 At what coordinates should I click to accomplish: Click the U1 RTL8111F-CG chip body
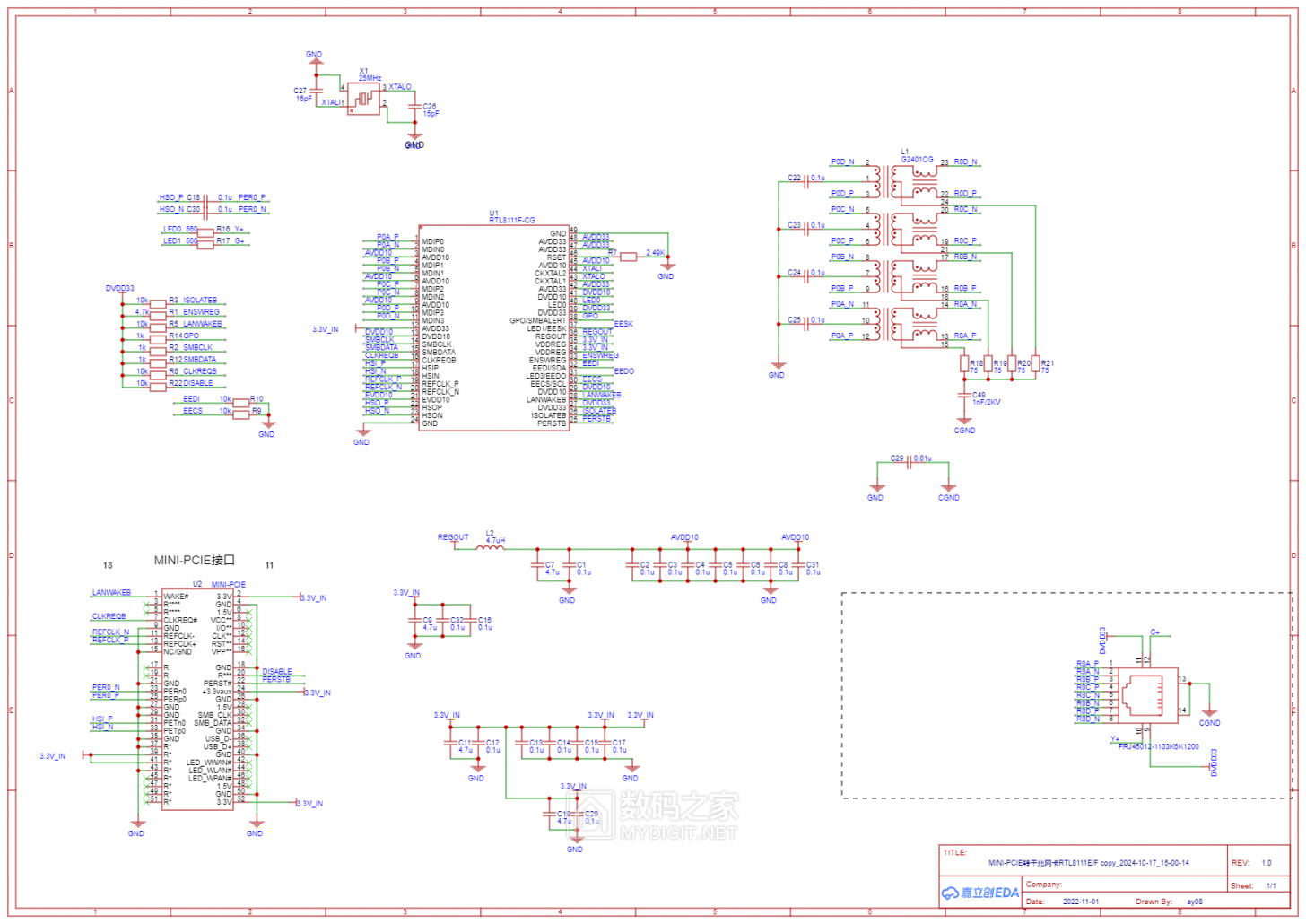(493, 327)
